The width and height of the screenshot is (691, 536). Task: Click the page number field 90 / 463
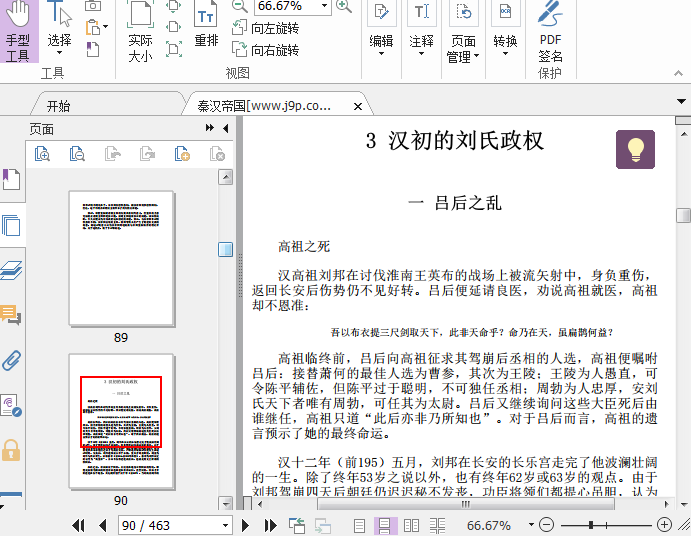tap(170, 525)
